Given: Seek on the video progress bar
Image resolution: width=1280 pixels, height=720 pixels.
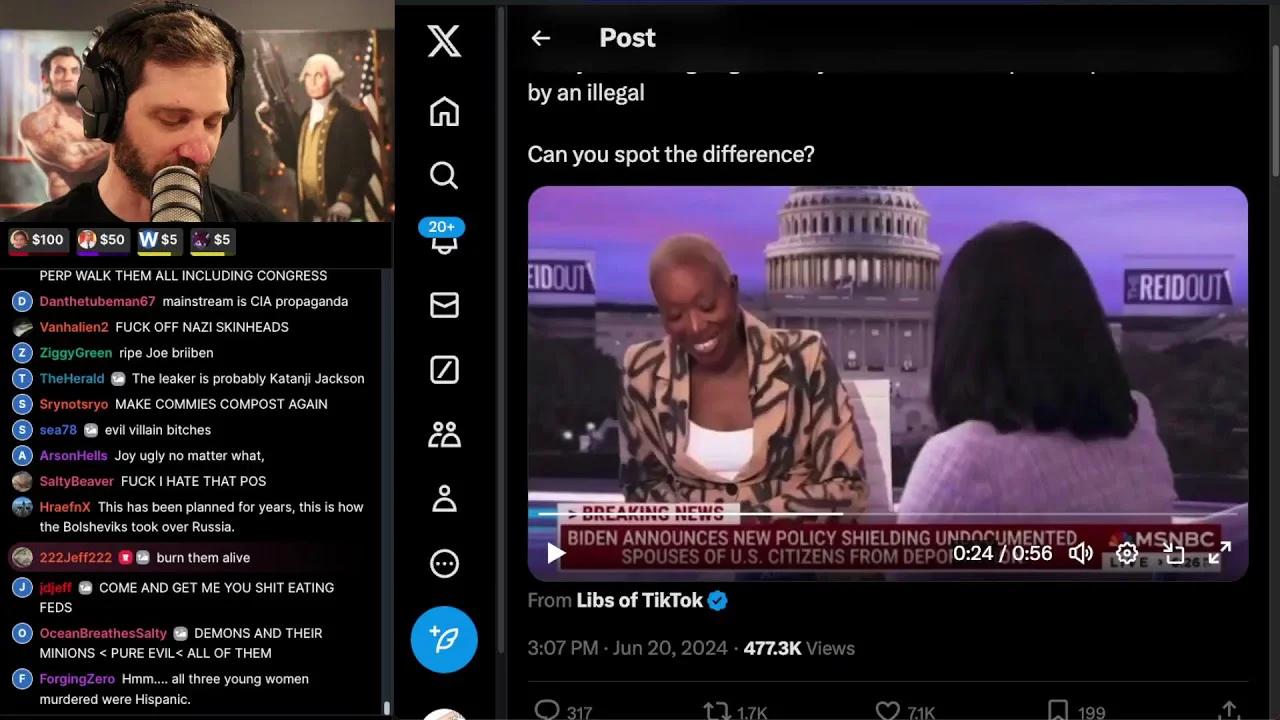Looking at the screenshot, I should (887, 513).
